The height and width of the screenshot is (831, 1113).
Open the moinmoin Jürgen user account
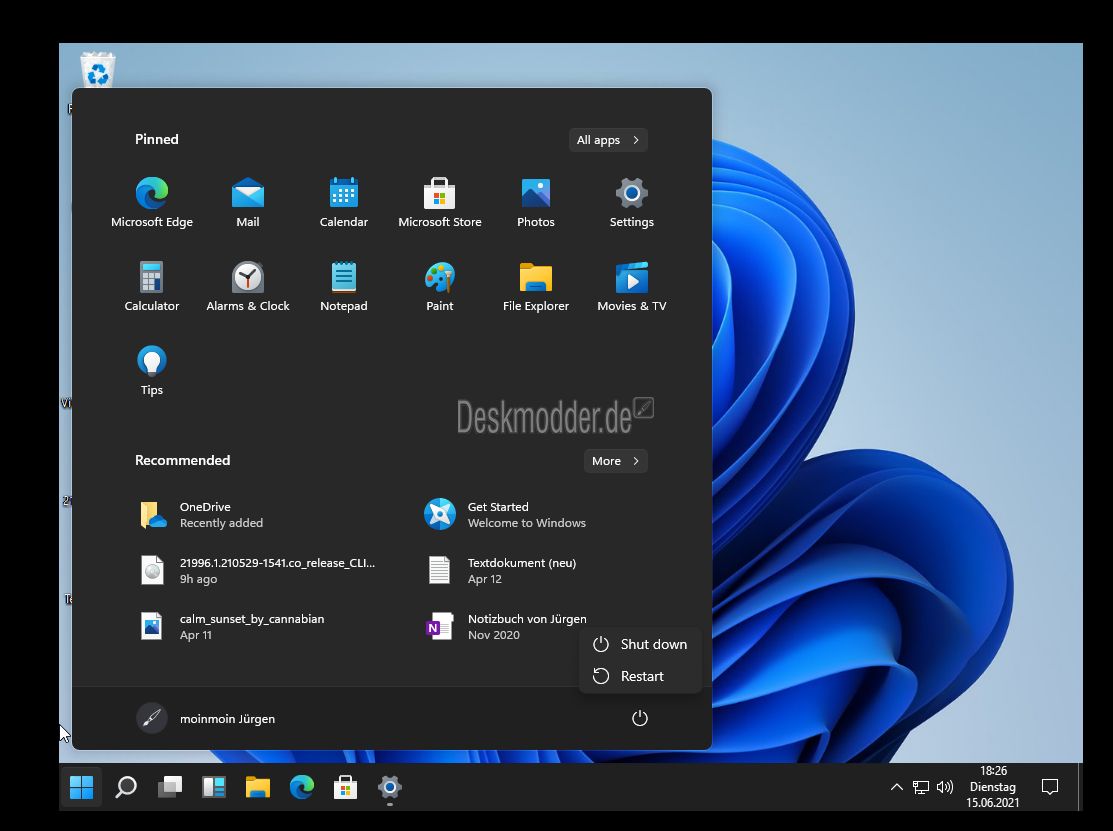coord(206,719)
